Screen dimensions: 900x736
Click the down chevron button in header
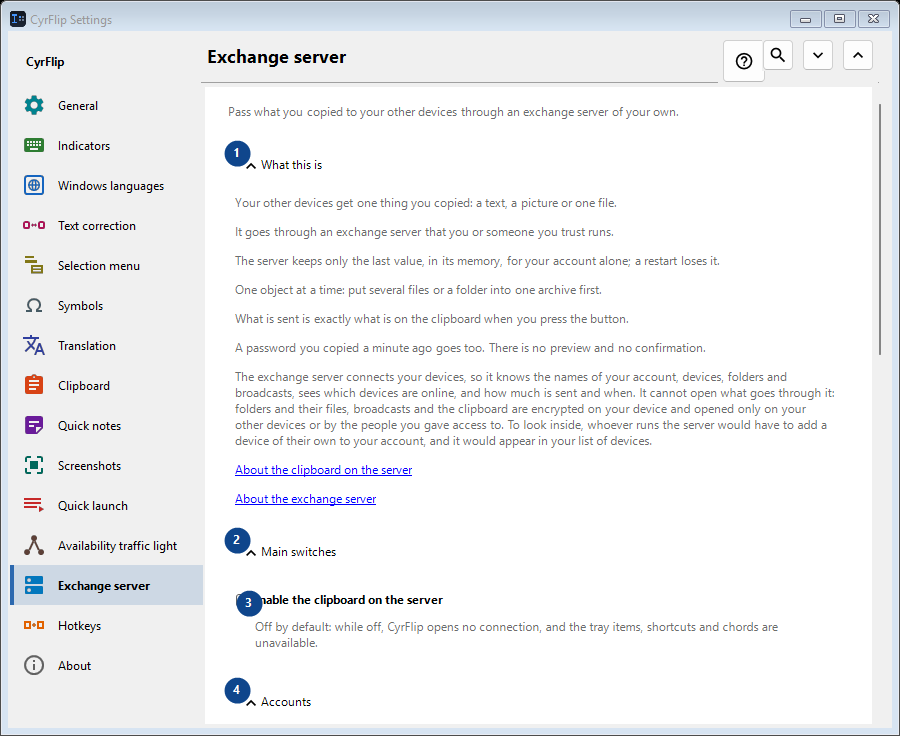pos(818,55)
